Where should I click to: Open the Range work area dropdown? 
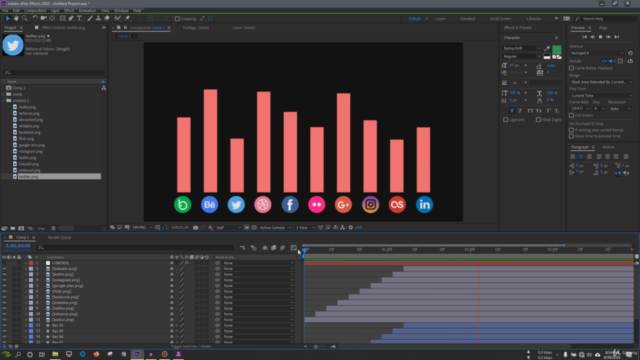point(601,82)
